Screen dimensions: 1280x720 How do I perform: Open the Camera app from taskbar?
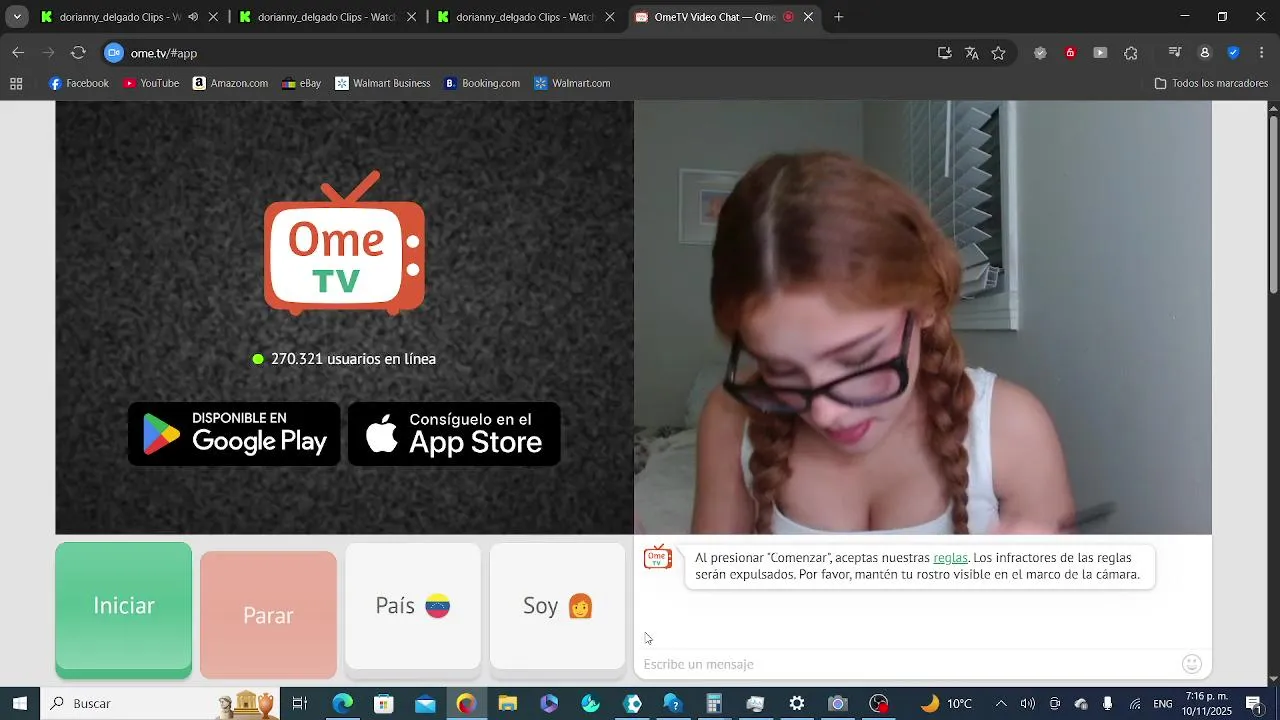(x=838, y=703)
